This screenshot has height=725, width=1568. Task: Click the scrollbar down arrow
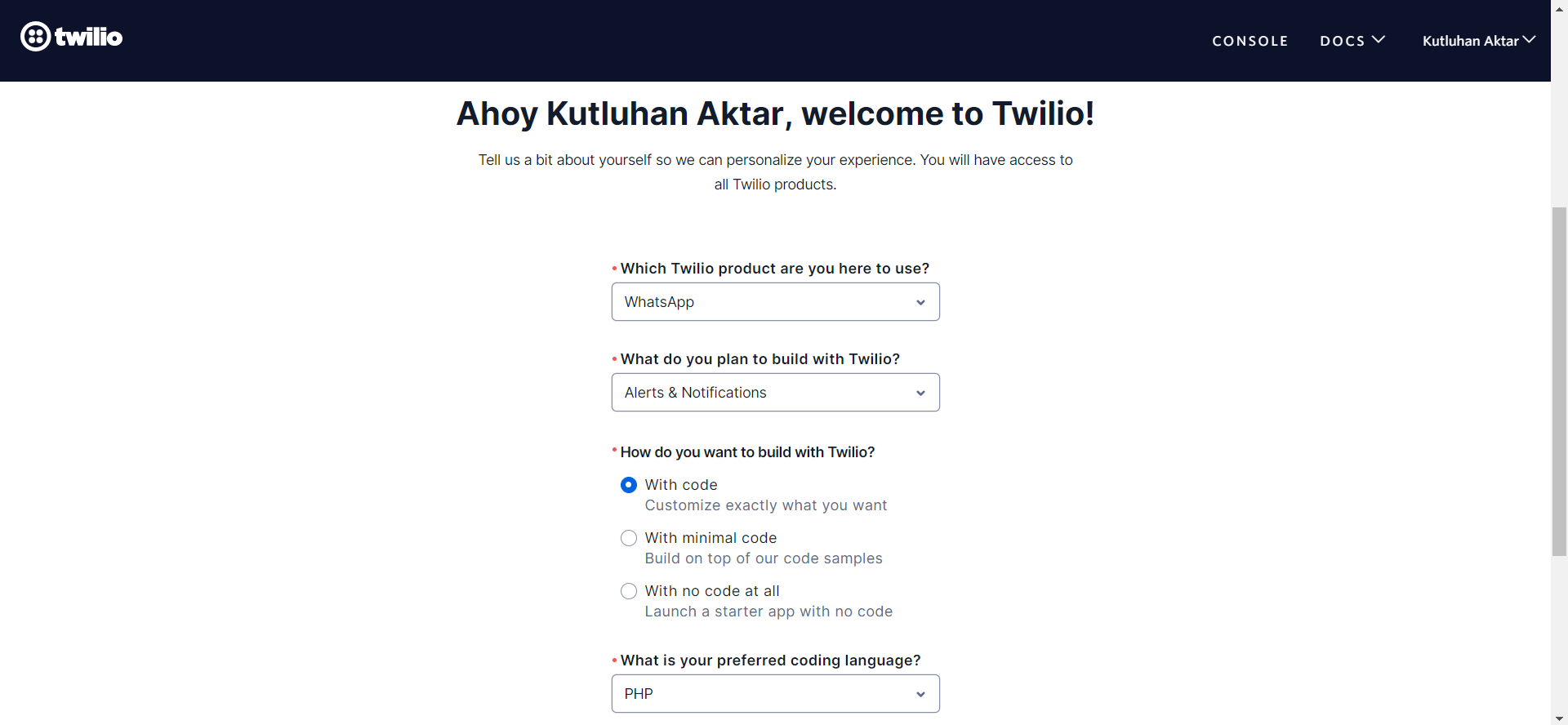(1559, 718)
